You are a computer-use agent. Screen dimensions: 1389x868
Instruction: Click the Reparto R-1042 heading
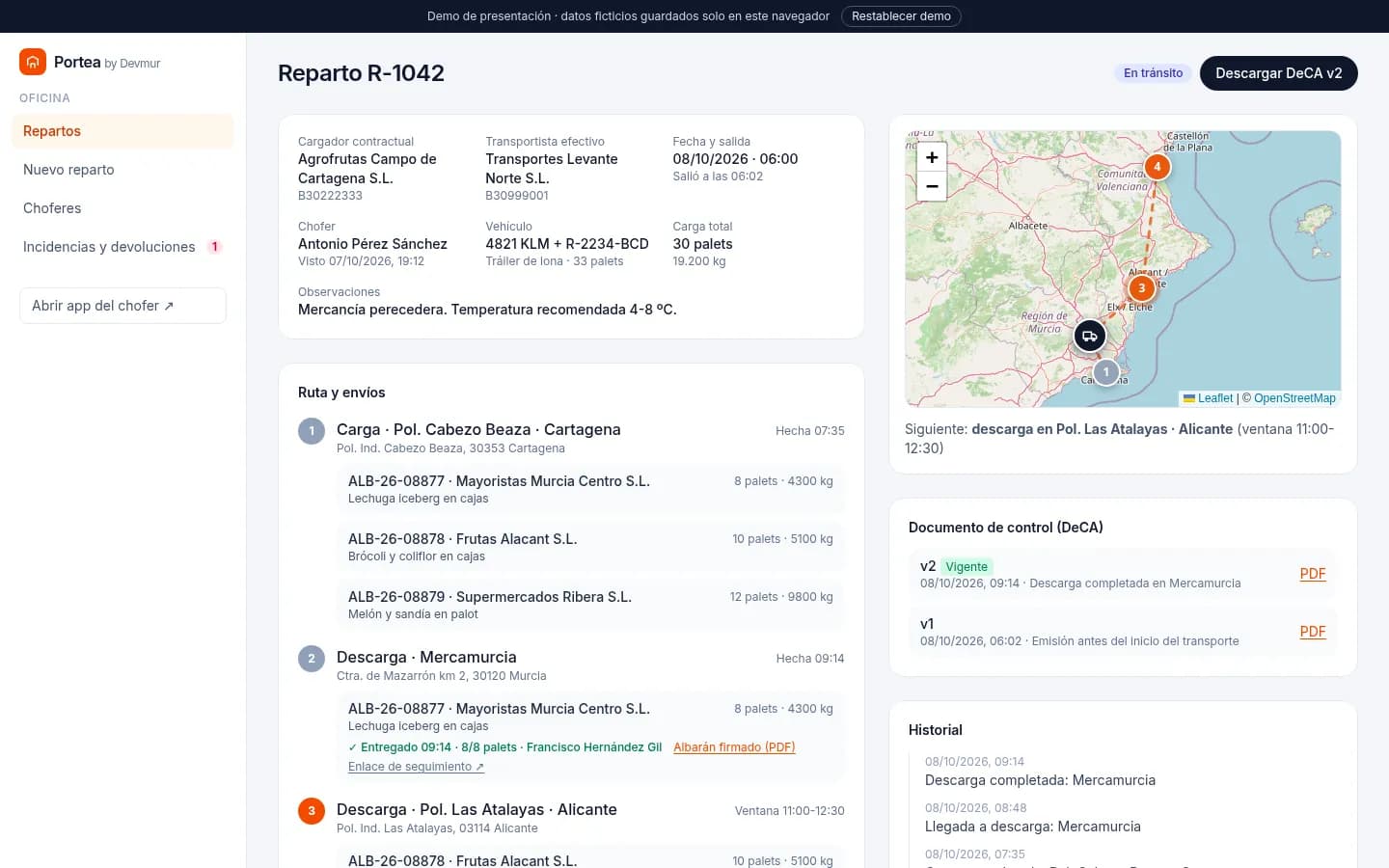click(x=361, y=73)
